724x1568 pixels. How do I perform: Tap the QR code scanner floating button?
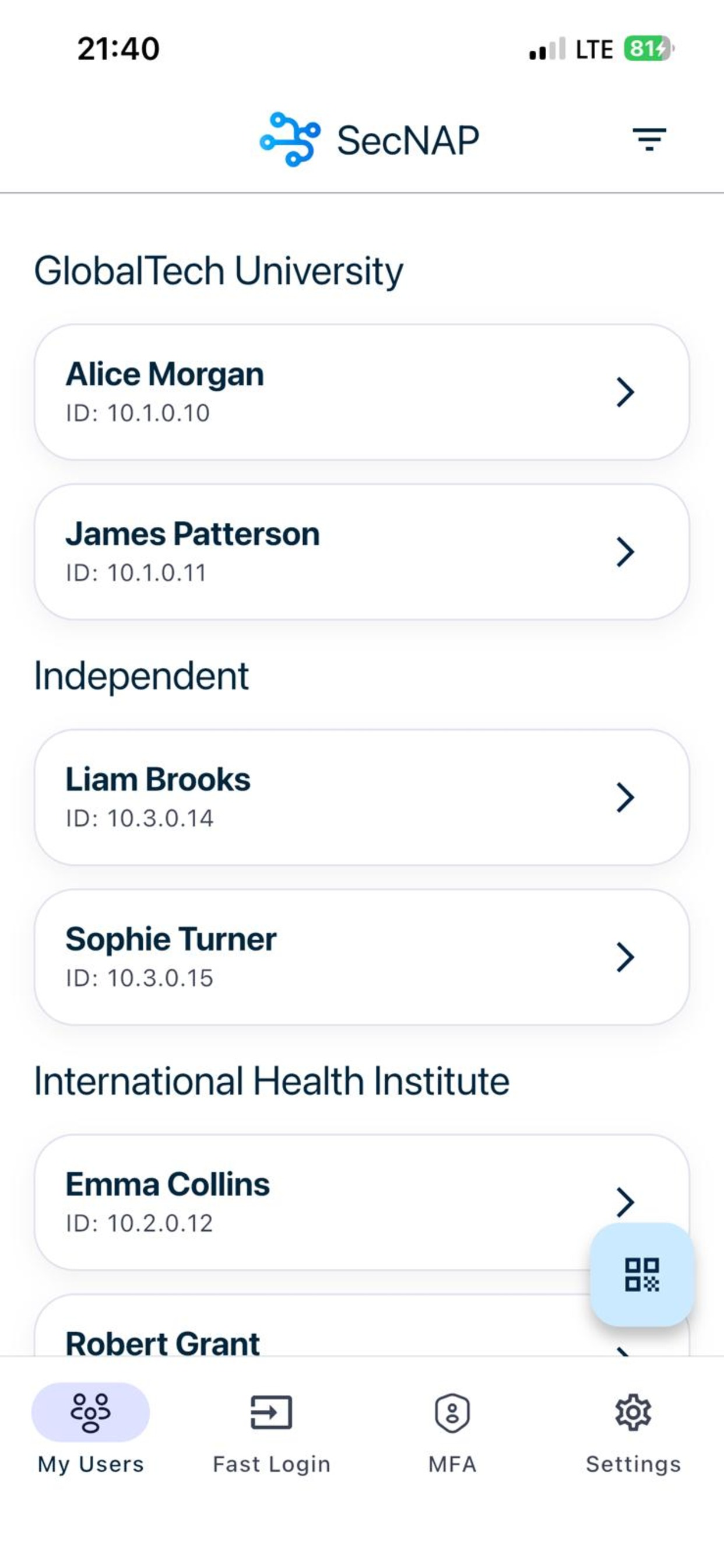pos(642,1274)
